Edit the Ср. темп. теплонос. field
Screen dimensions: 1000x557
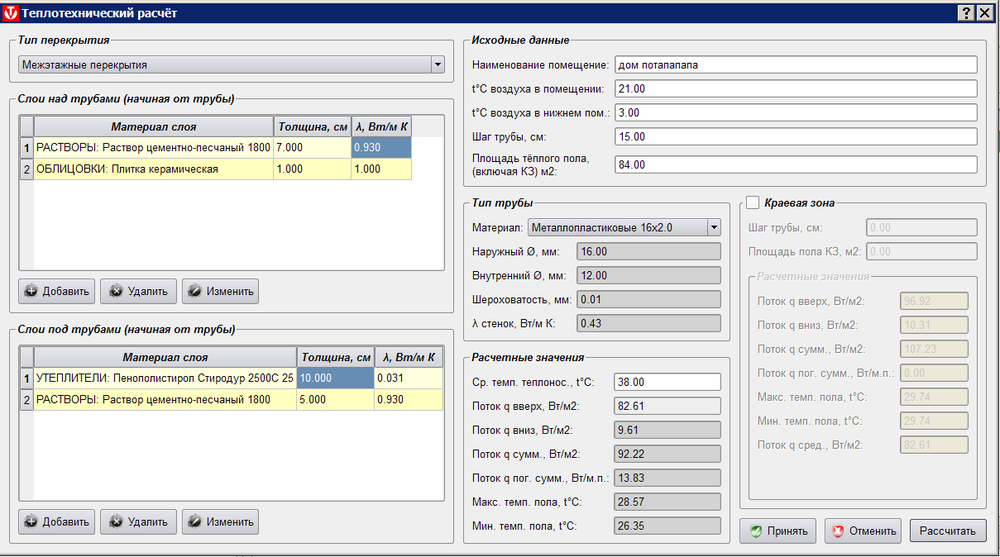pyautogui.click(x=667, y=382)
